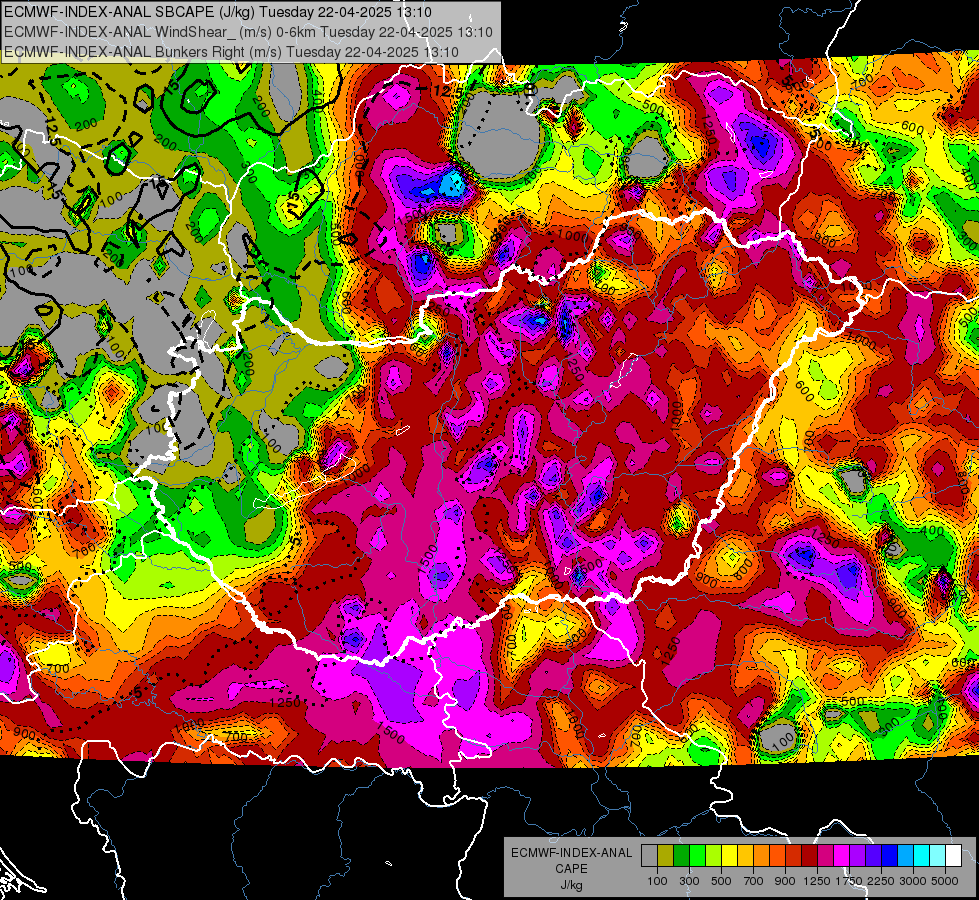Click the legend scale value 300
Viewport: 979px width, 900px height.
coord(689,881)
